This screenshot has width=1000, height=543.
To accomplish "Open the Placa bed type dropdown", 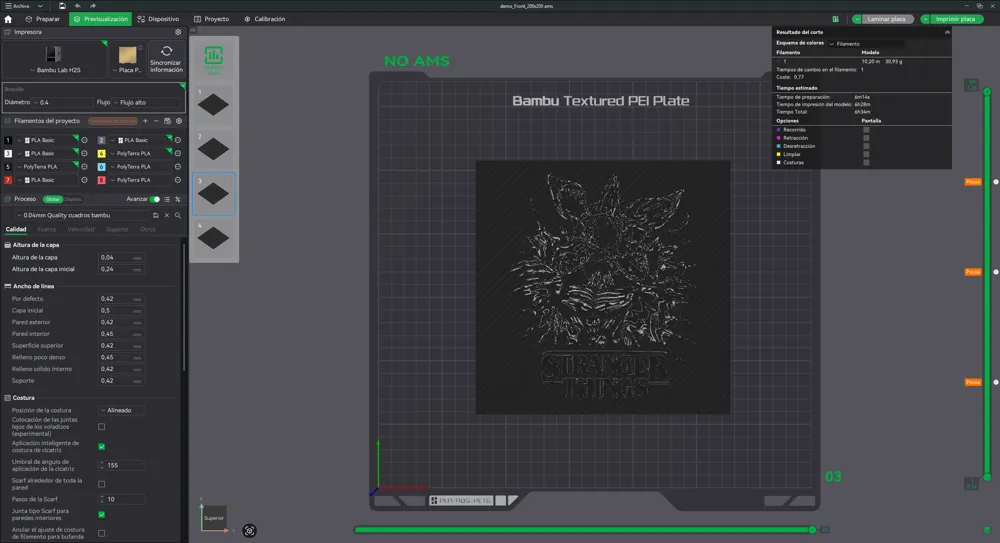I will pos(127,70).
